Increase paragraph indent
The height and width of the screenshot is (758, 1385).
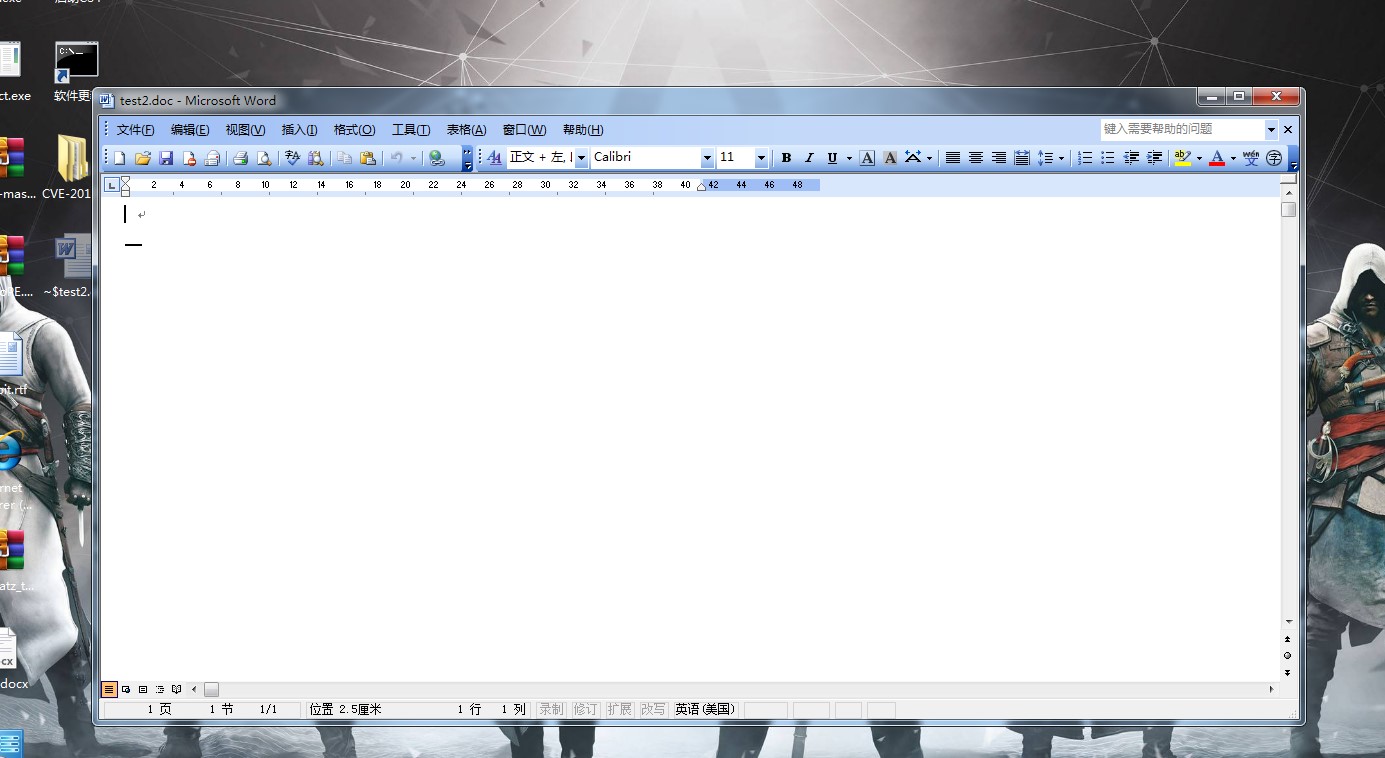(x=1154, y=158)
